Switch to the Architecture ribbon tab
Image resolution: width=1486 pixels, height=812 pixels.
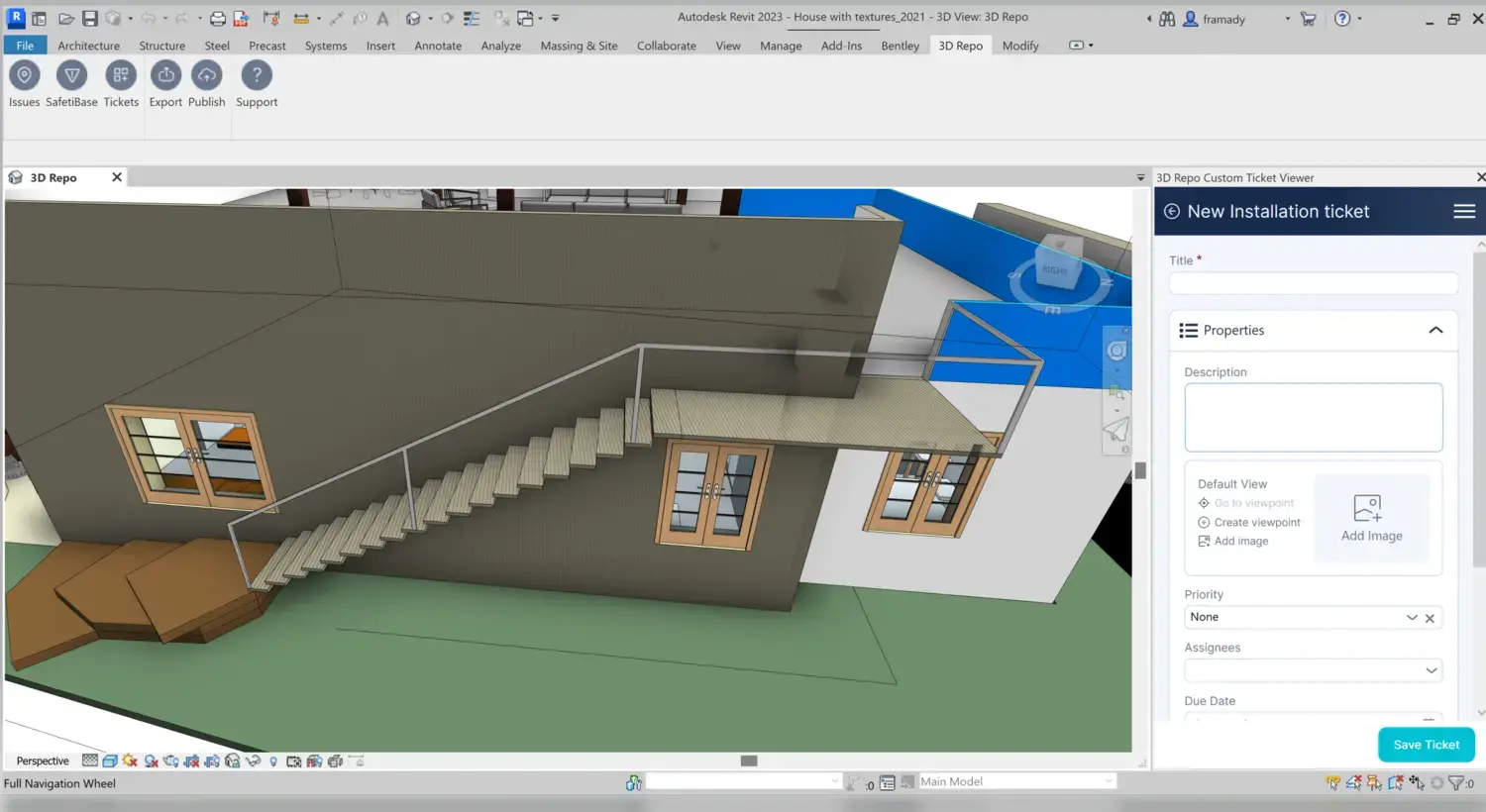pyautogui.click(x=88, y=46)
